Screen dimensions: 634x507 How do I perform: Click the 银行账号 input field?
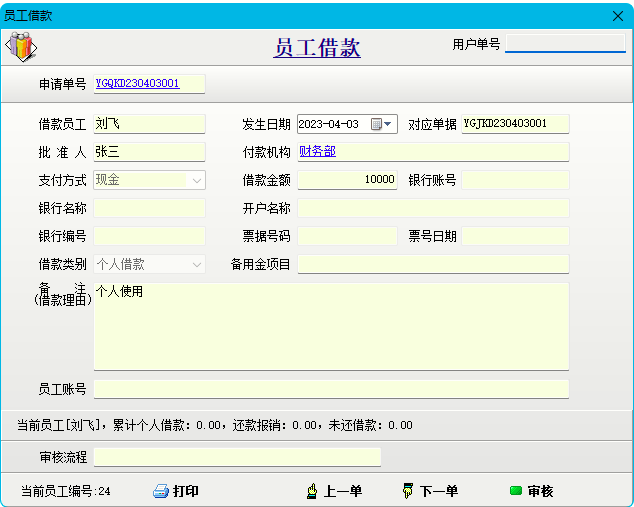(x=515, y=180)
